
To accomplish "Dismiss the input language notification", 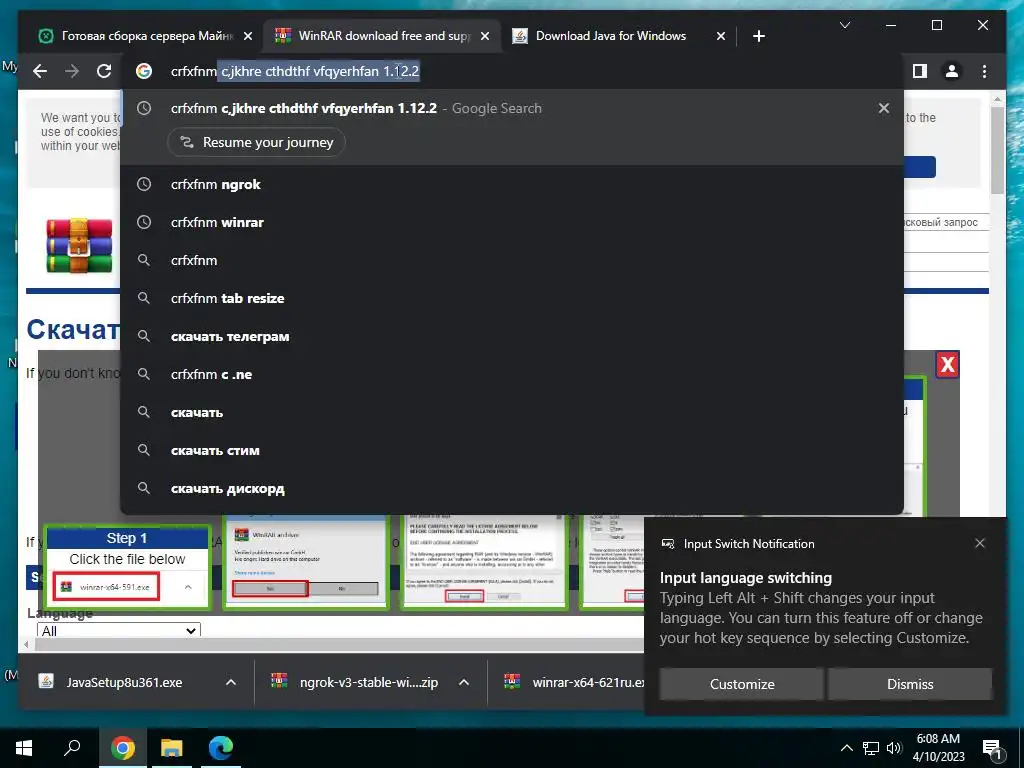I will click(910, 684).
